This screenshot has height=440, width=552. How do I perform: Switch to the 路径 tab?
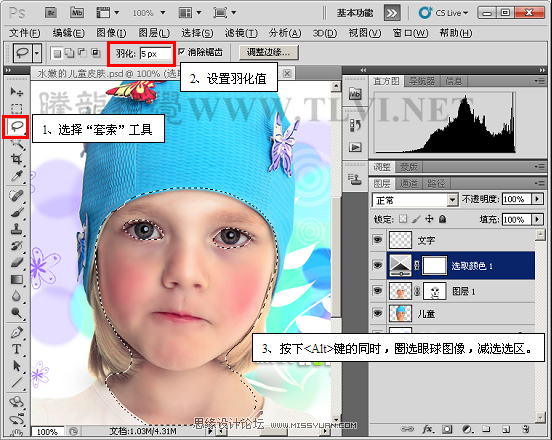pyautogui.click(x=436, y=183)
